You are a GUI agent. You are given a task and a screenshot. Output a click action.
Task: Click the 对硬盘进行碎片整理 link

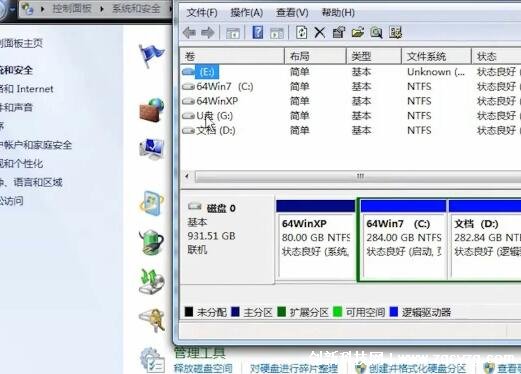[294, 368]
